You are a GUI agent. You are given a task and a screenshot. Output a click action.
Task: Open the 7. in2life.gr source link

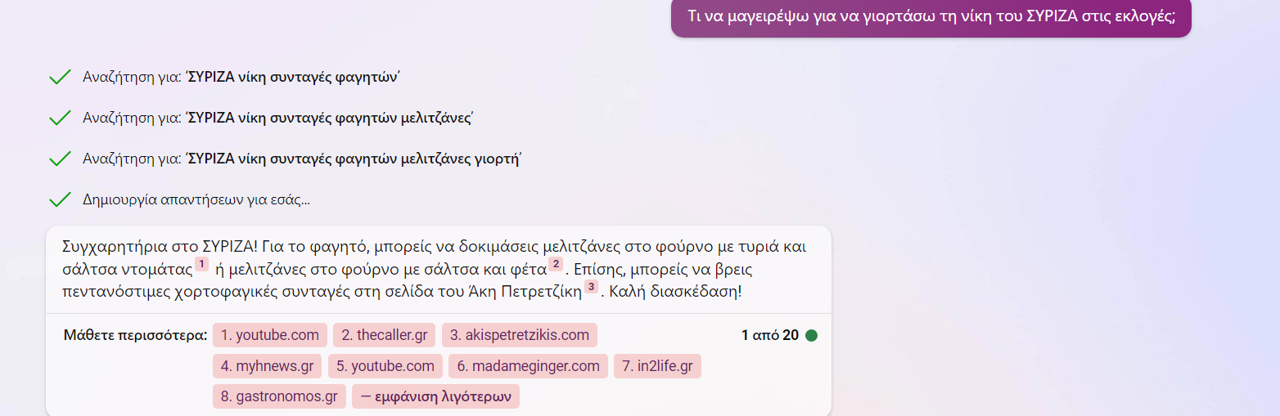point(657,366)
